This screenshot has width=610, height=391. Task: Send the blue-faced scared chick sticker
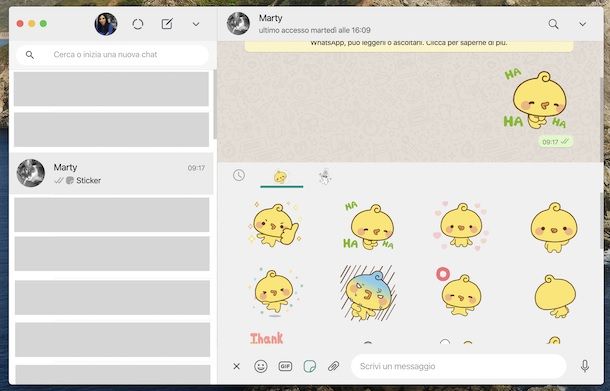tap(368, 293)
